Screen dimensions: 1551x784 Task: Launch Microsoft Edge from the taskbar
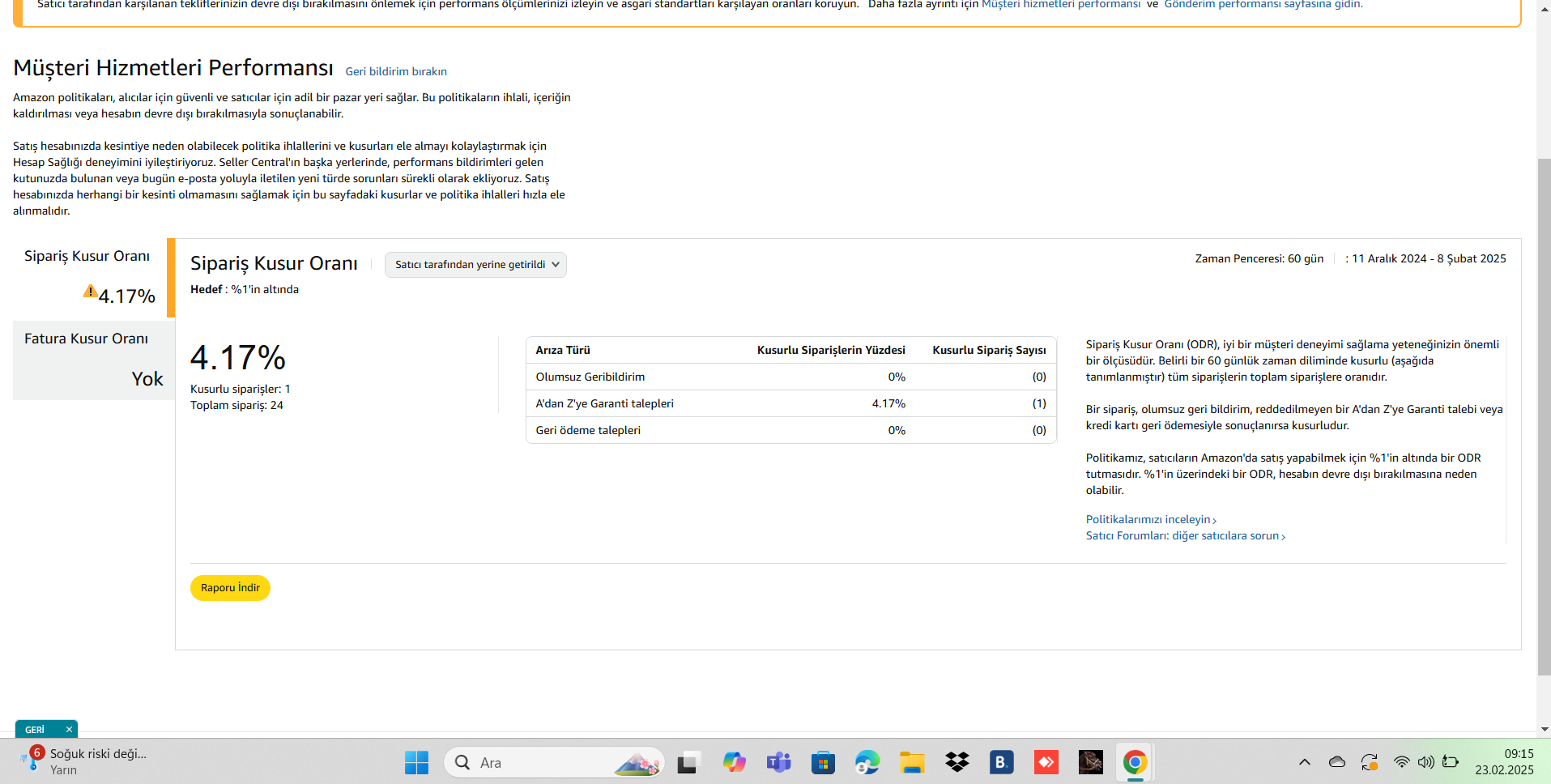coord(867,762)
